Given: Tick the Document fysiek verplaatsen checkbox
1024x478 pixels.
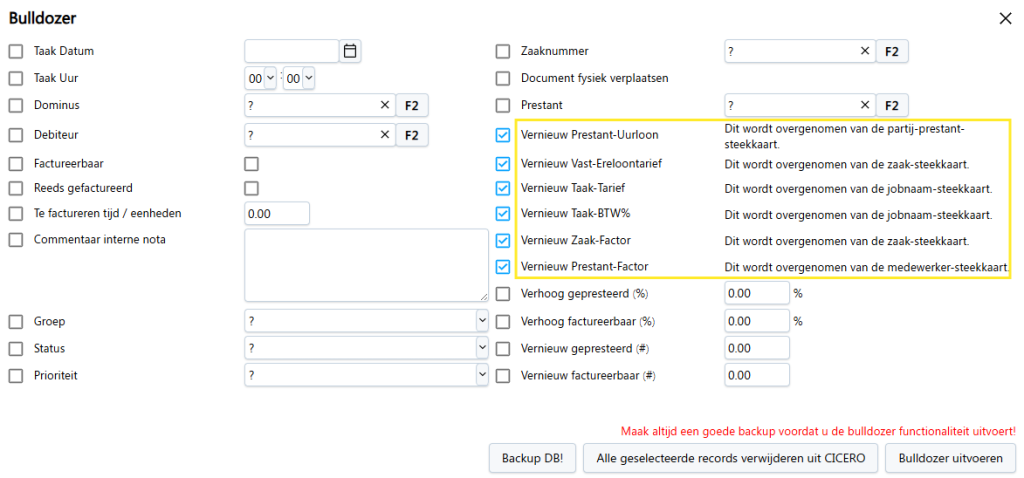Looking at the screenshot, I should tap(503, 78).
